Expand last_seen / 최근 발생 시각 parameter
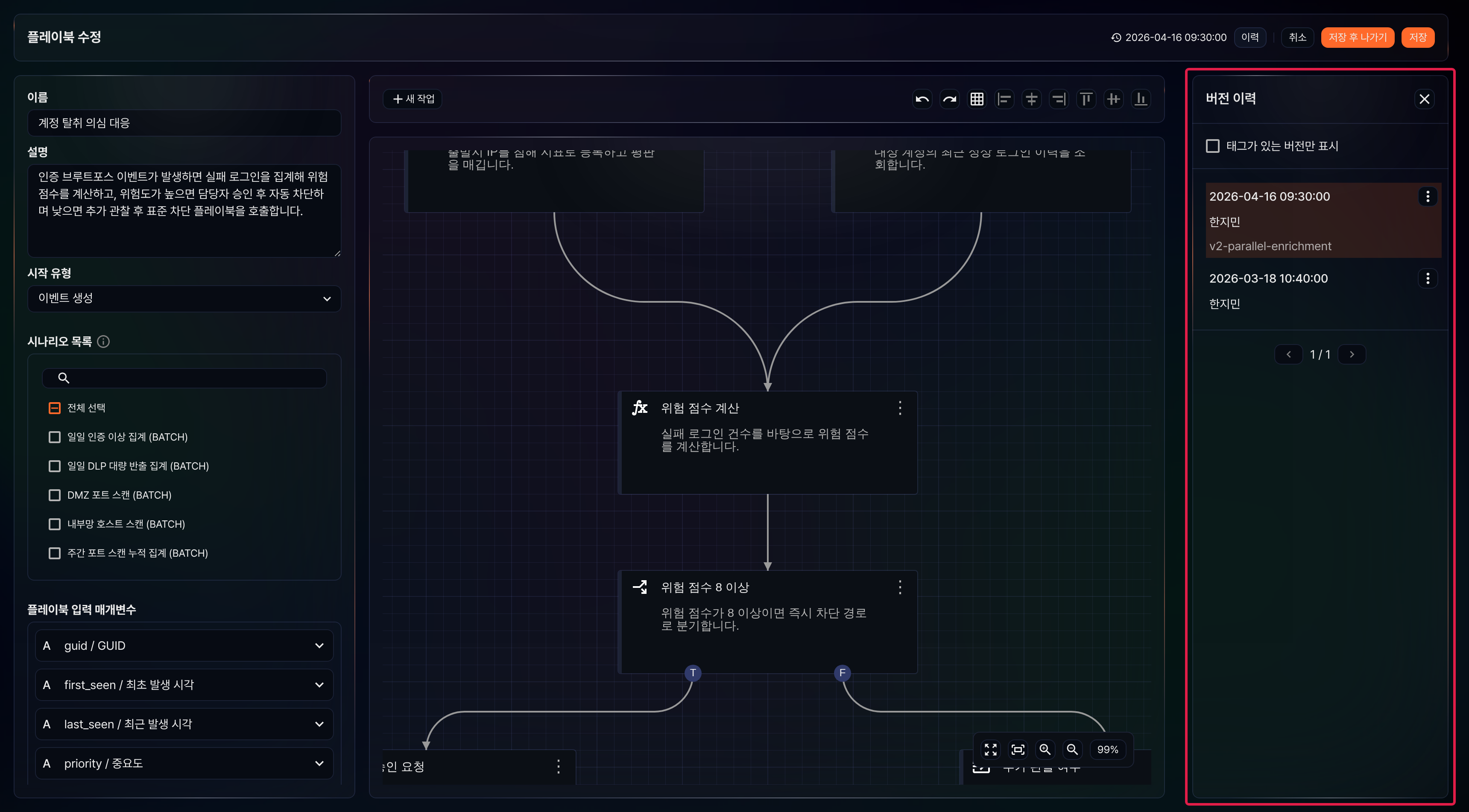1469x812 pixels. coord(184,724)
